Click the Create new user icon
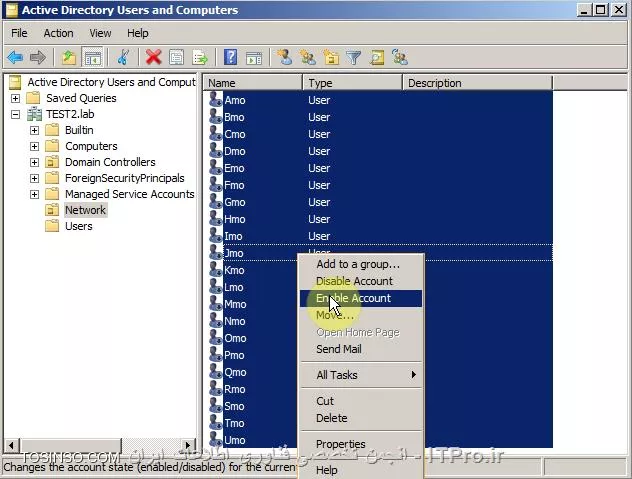The image size is (632, 479). click(x=285, y=57)
